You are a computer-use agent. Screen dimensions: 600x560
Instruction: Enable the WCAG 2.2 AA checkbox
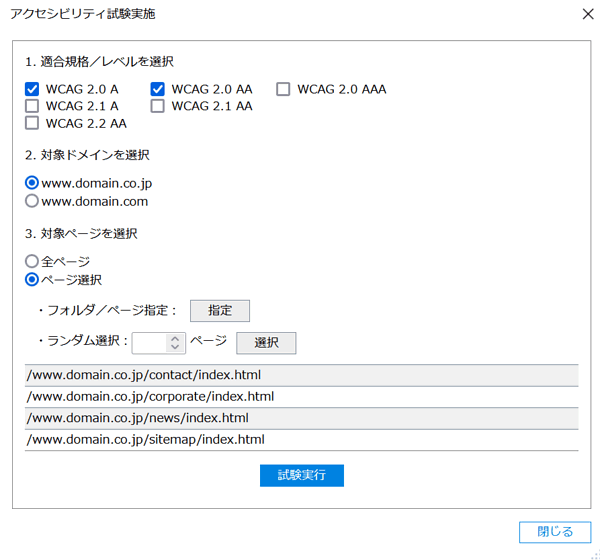(32, 123)
